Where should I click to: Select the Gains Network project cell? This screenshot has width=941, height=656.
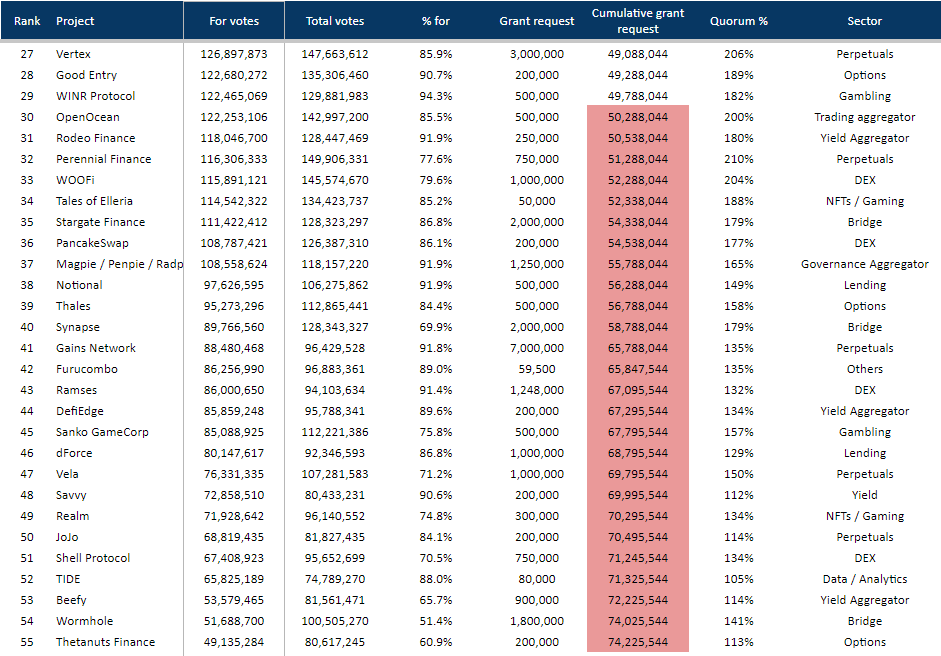(x=96, y=348)
